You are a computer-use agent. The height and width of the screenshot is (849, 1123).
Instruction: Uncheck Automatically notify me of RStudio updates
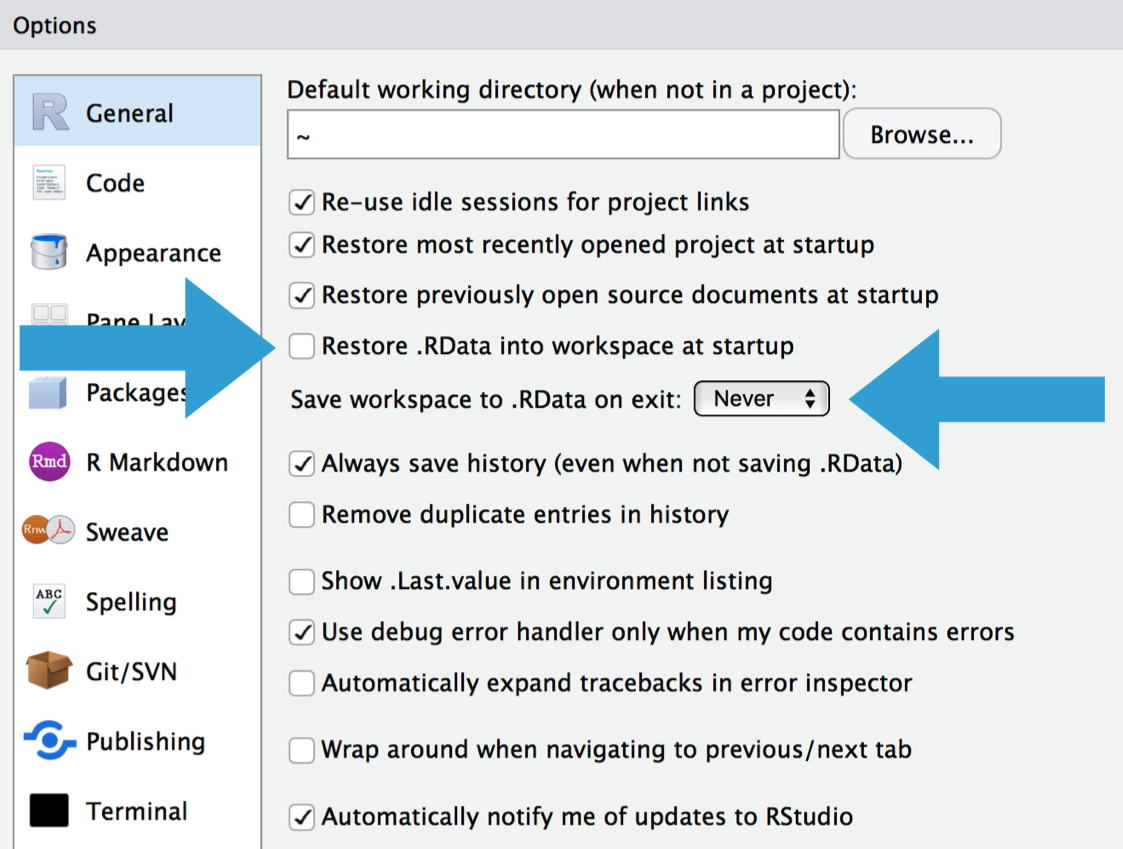[302, 817]
